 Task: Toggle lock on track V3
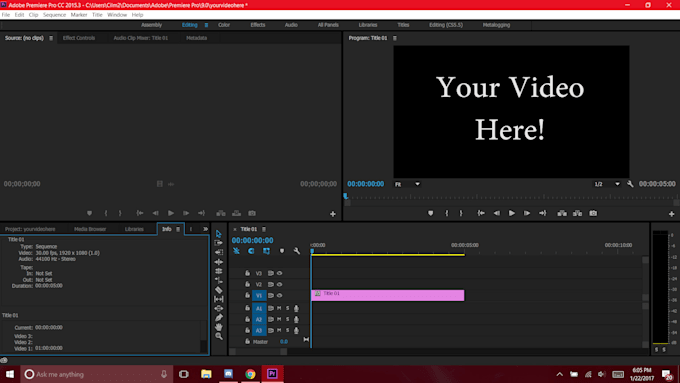coord(247,273)
